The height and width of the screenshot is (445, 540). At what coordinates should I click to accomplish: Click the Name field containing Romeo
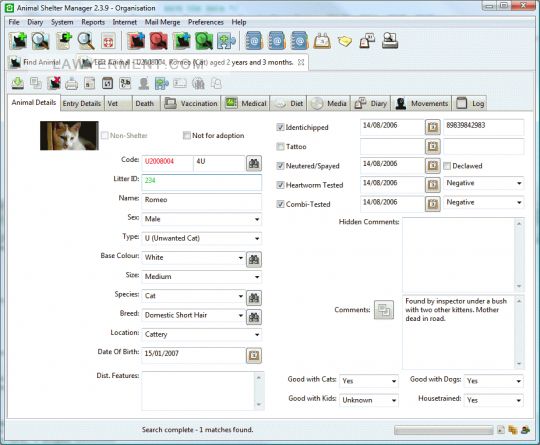point(201,201)
